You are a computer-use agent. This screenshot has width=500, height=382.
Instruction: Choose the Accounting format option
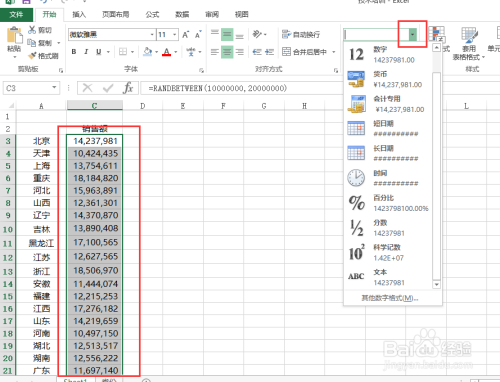[x=388, y=104]
